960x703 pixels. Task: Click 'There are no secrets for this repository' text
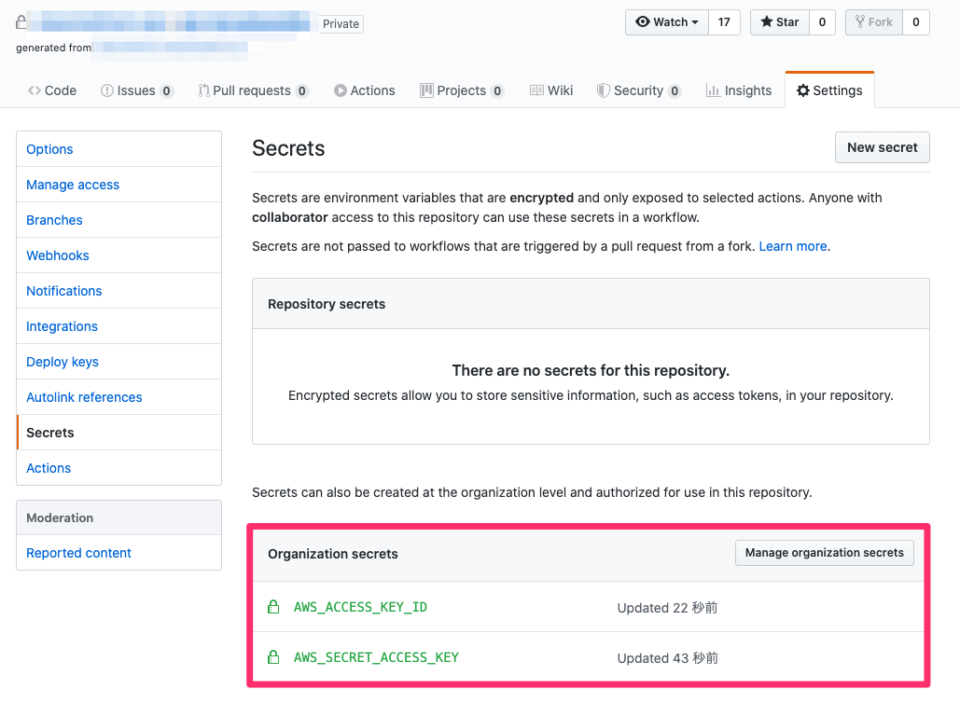[x=591, y=370]
